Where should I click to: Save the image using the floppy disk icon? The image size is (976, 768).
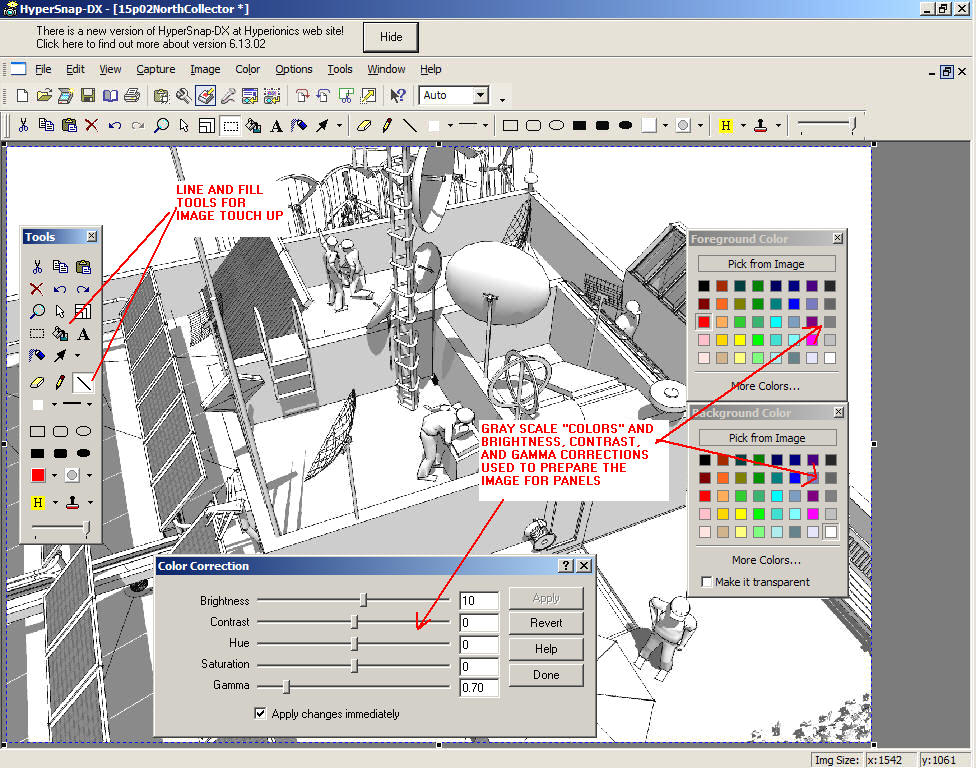(88, 95)
